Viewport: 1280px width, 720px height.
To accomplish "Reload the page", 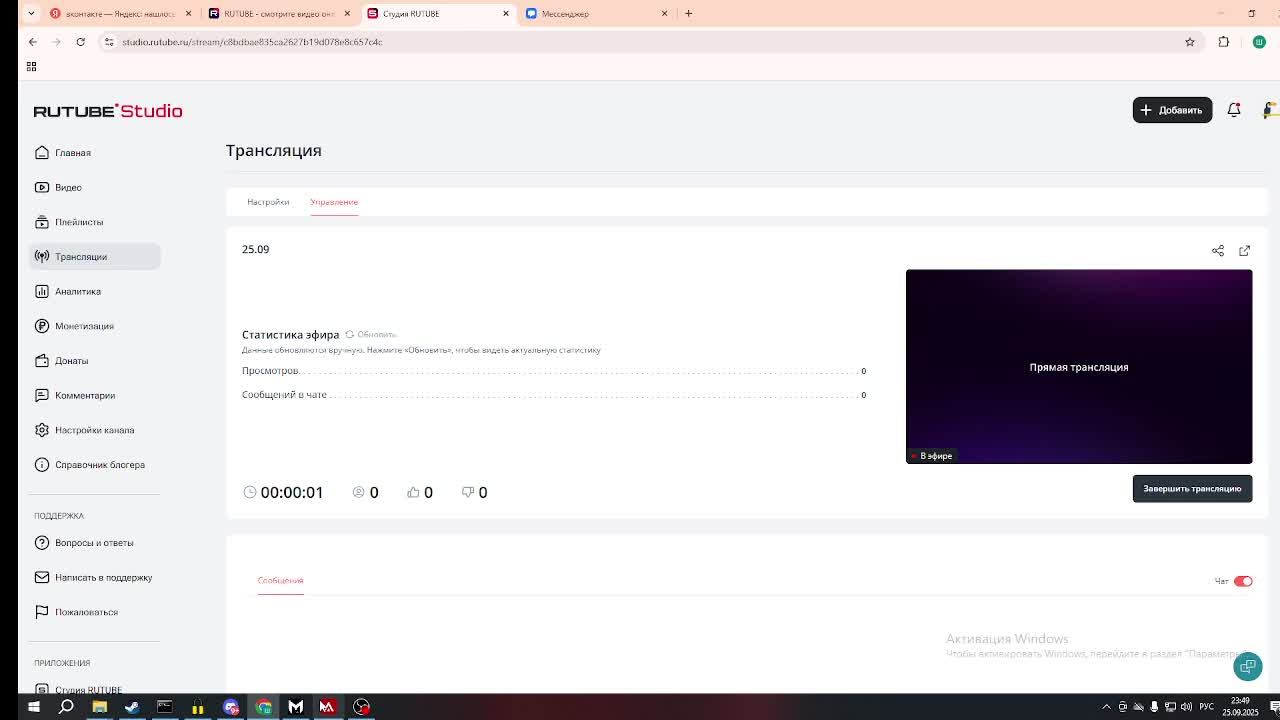I will [80, 42].
